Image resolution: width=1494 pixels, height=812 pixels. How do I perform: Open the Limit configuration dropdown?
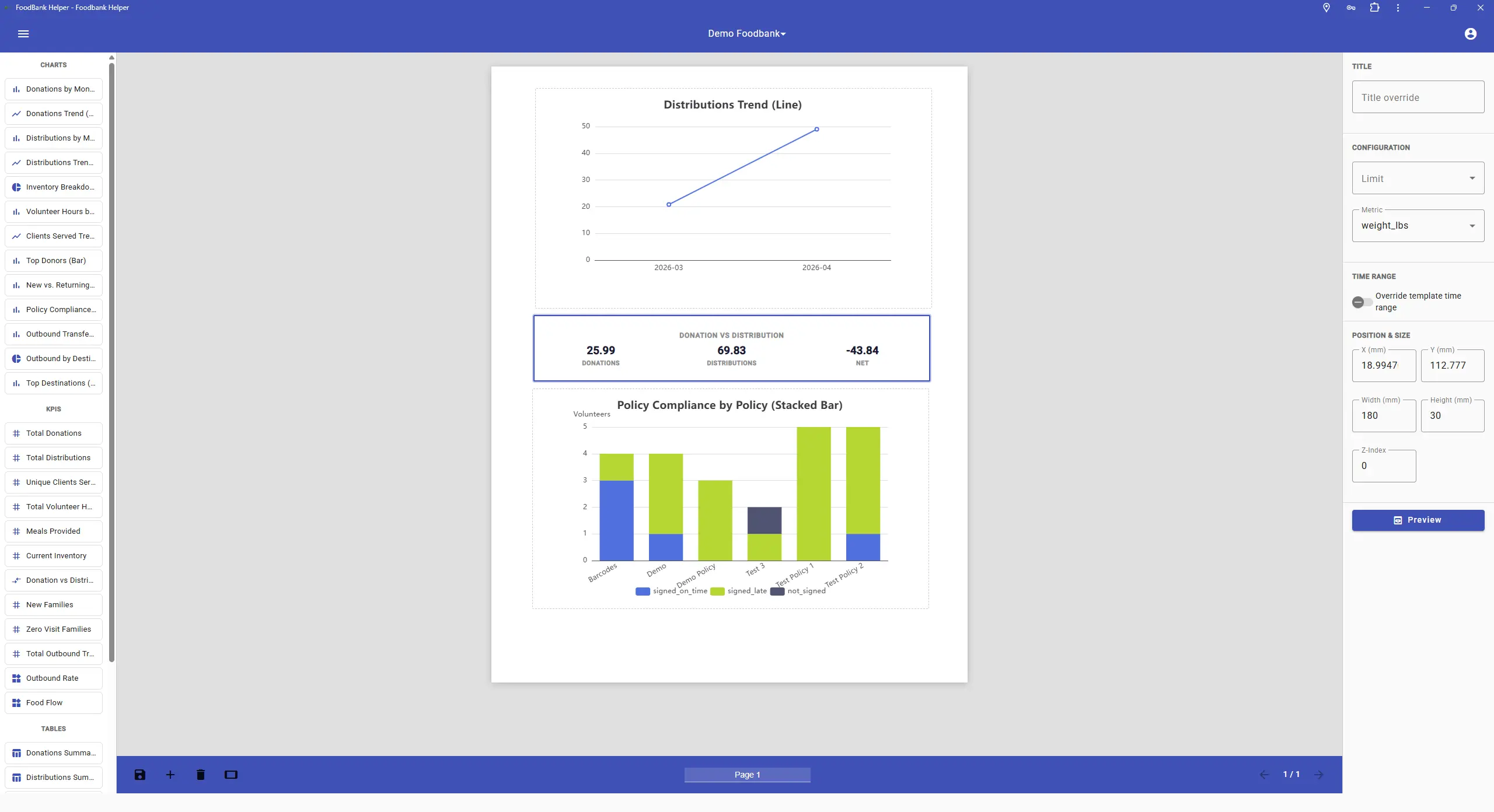(x=1417, y=178)
